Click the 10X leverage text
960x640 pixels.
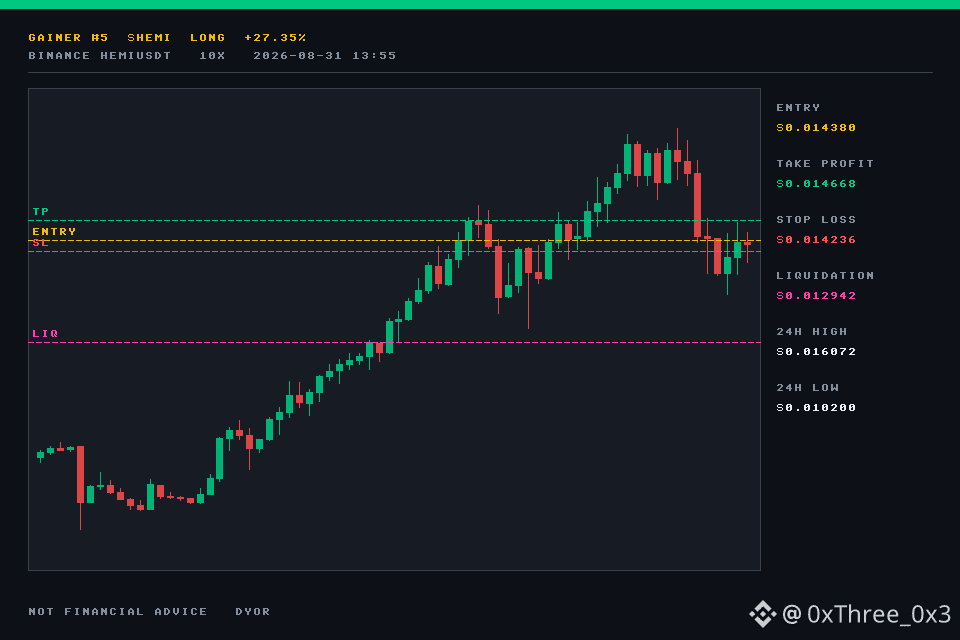212,56
